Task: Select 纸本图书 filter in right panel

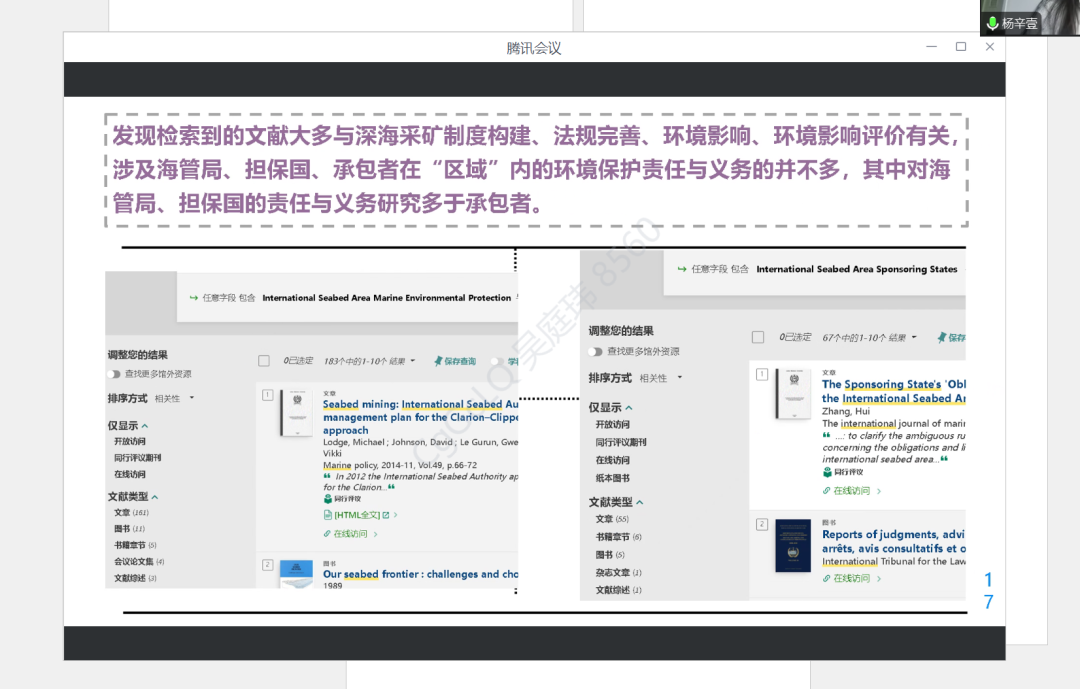Action: [x=612, y=478]
